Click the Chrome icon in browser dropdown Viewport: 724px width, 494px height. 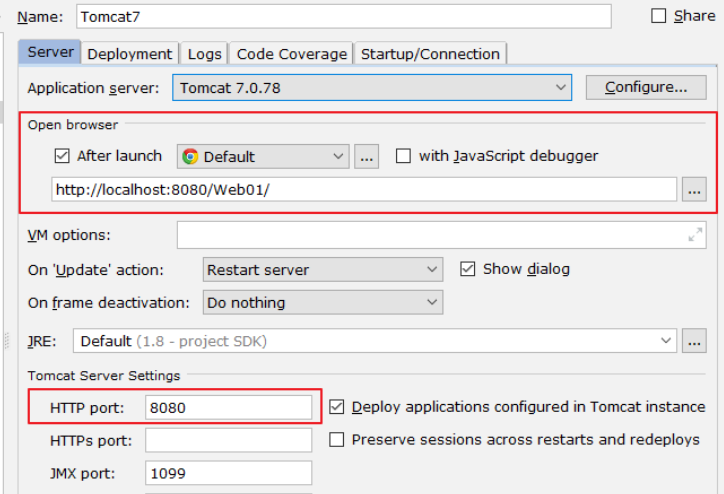click(190, 157)
